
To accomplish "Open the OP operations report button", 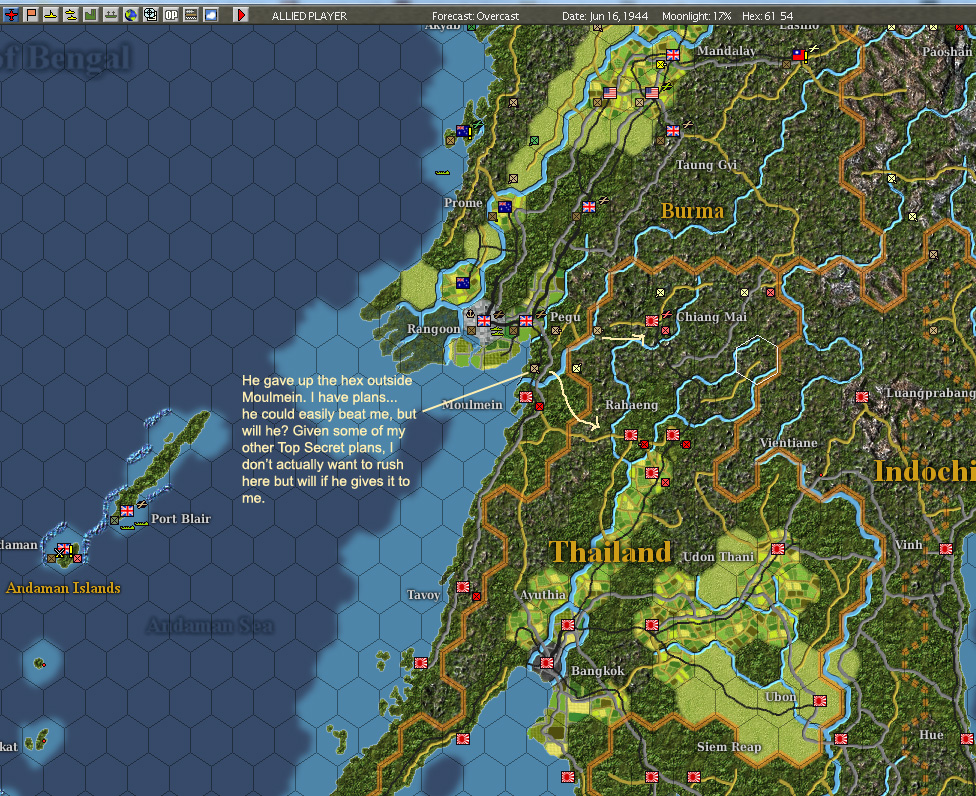I will pos(171,14).
